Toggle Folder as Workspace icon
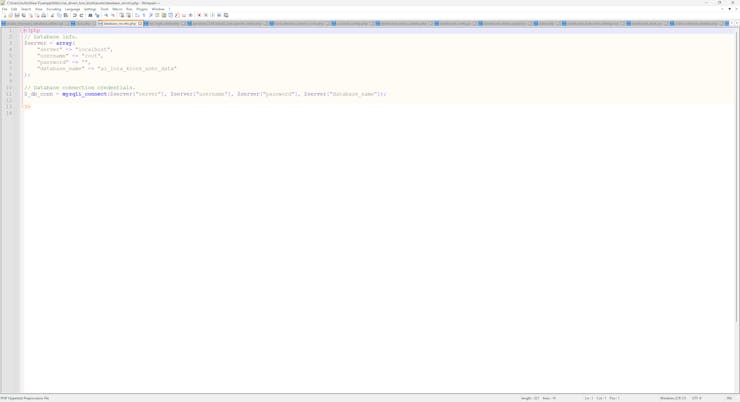This screenshot has height=402, width=740. [x=184, y=15]
